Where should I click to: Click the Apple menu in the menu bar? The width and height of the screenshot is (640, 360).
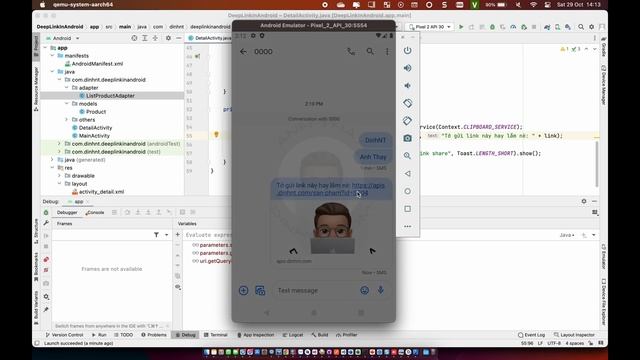[42, 4]
